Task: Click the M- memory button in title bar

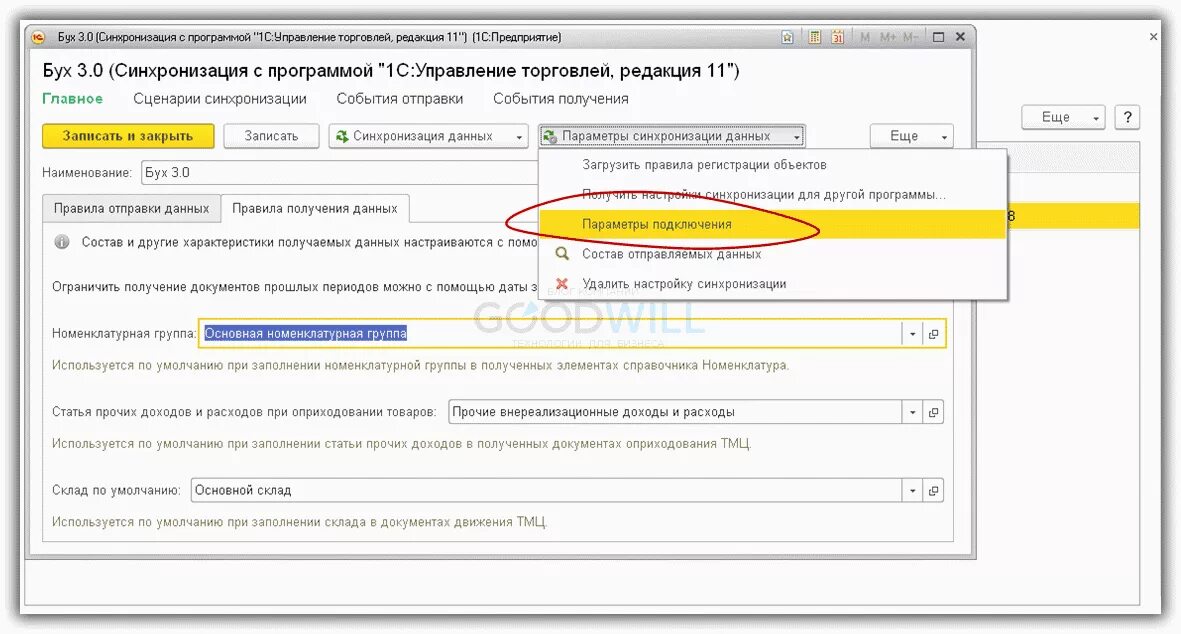Action: (x=910, y=37)
